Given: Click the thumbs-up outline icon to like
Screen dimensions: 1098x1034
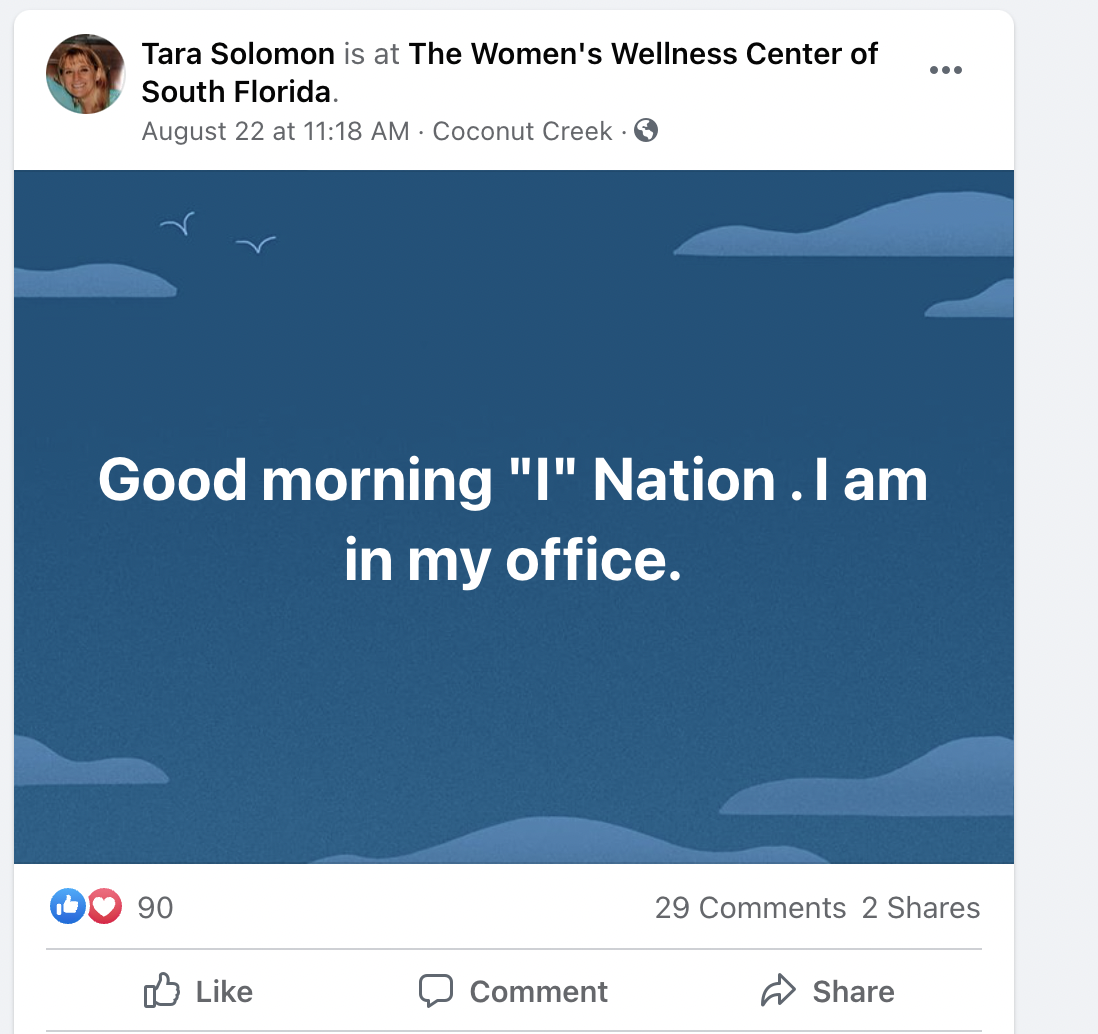Looking at the screenshot, I should pyautogui.click(x=162, y=991).
